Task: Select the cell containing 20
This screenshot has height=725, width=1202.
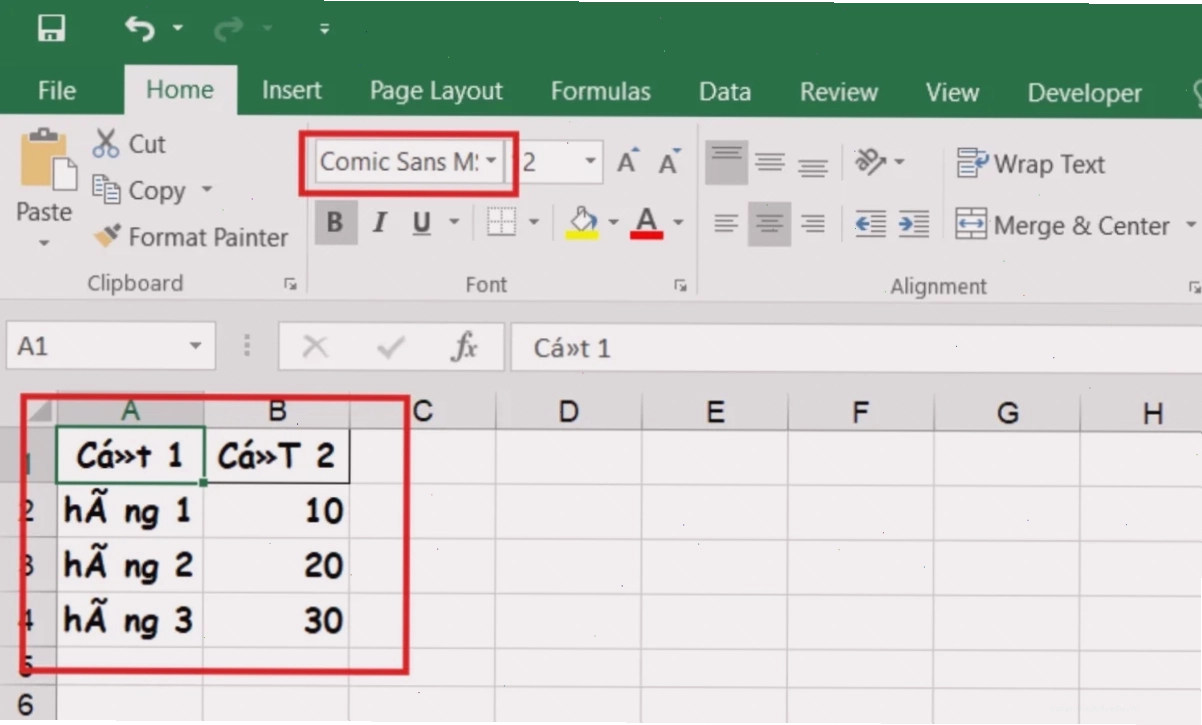Action: (276, 566)
